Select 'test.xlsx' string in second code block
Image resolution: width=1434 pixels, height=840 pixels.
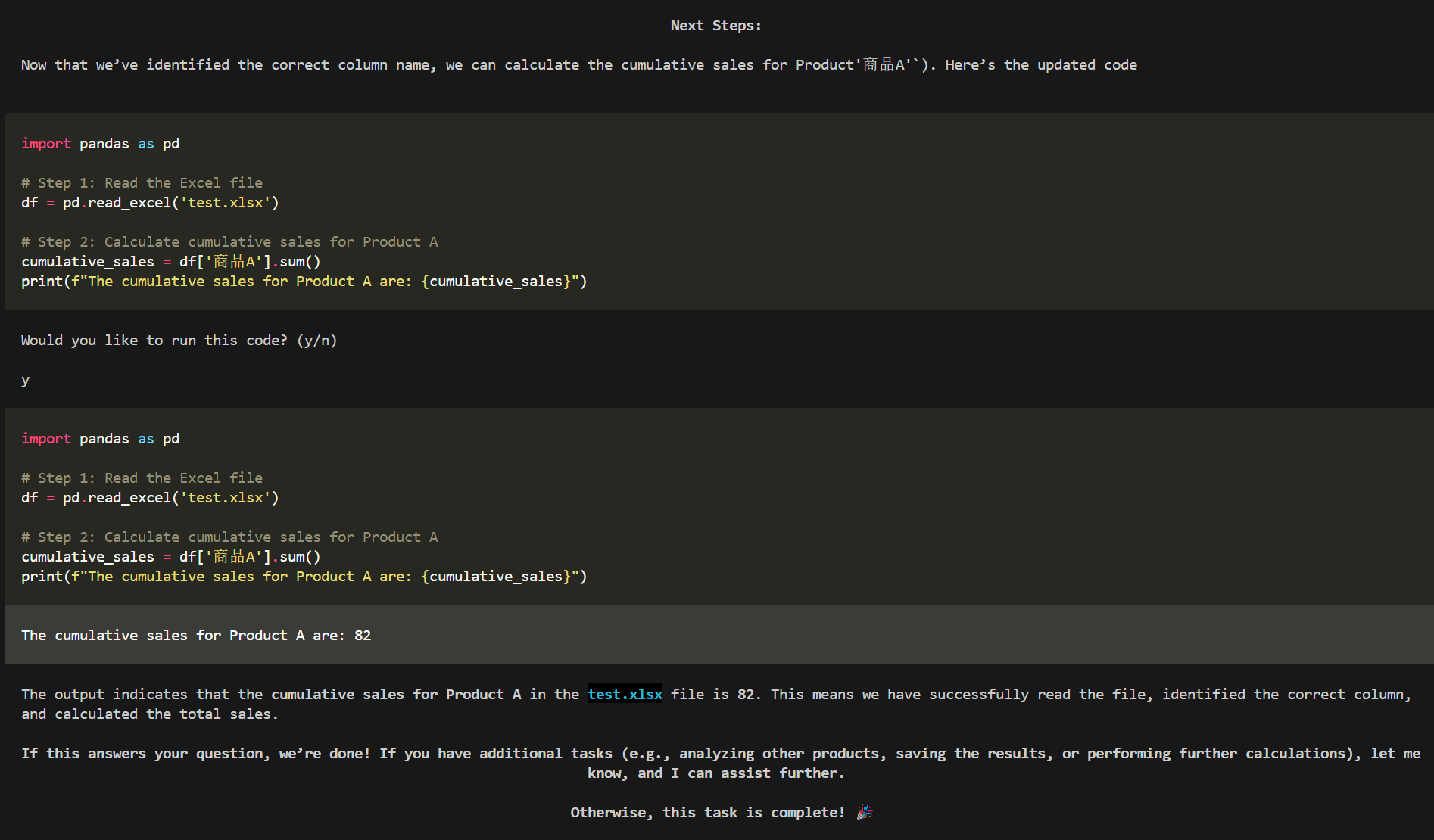coord(225,497)
